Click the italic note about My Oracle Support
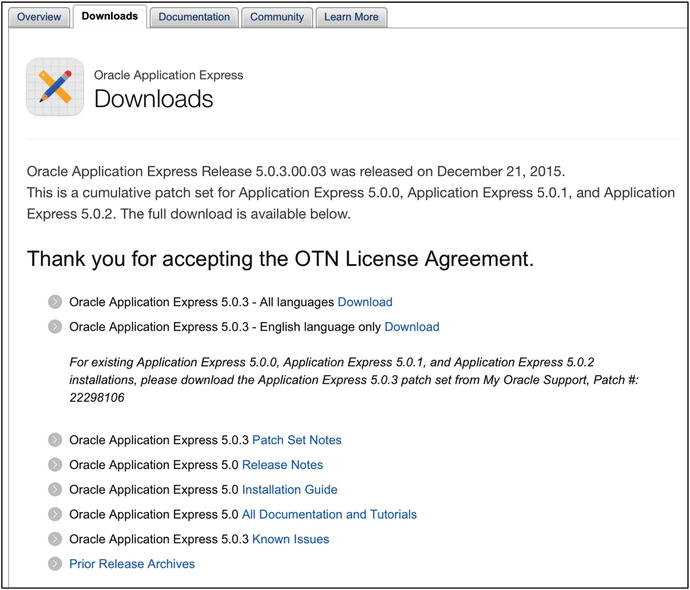690x590 pixels. (x=354, y=380)
